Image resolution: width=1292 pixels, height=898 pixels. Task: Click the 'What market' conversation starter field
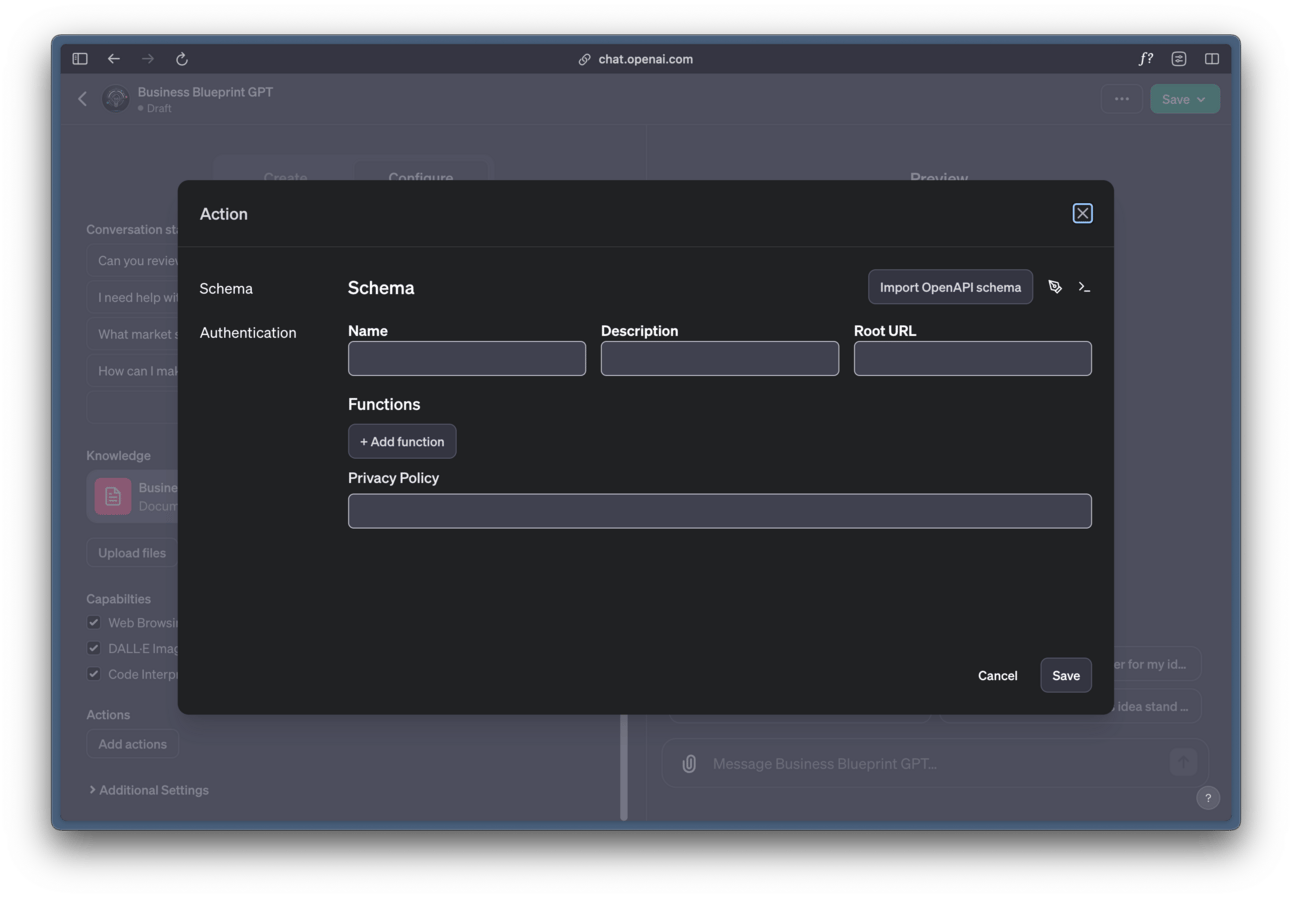[132, 334]
